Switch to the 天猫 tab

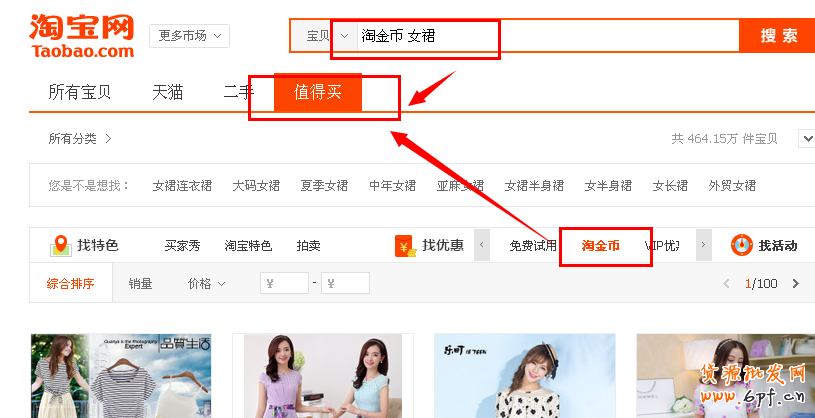tap(167, 93)
